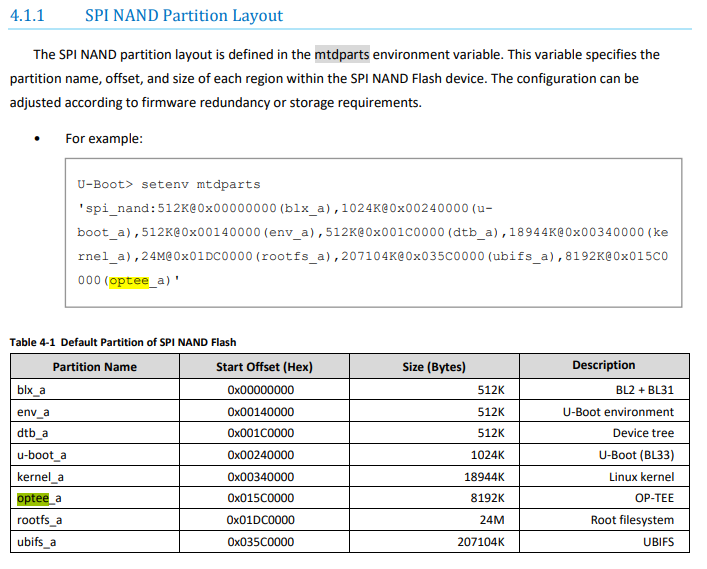Click the "Table 4-1 Default Partition" caption
Viewport: 707px width, 569px height.
[123, 342]
